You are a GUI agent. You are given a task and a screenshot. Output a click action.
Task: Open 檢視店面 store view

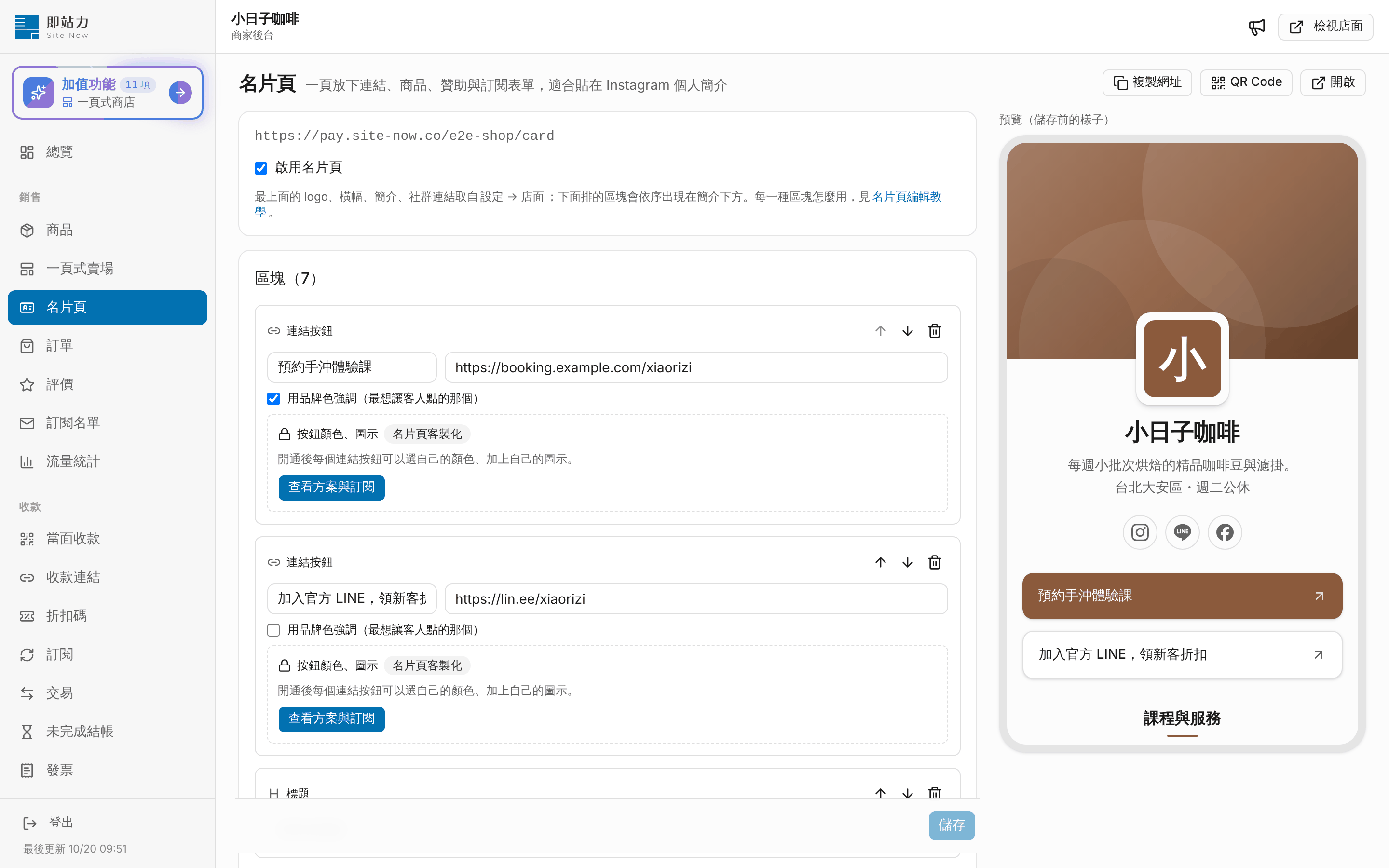(1325, 27)
